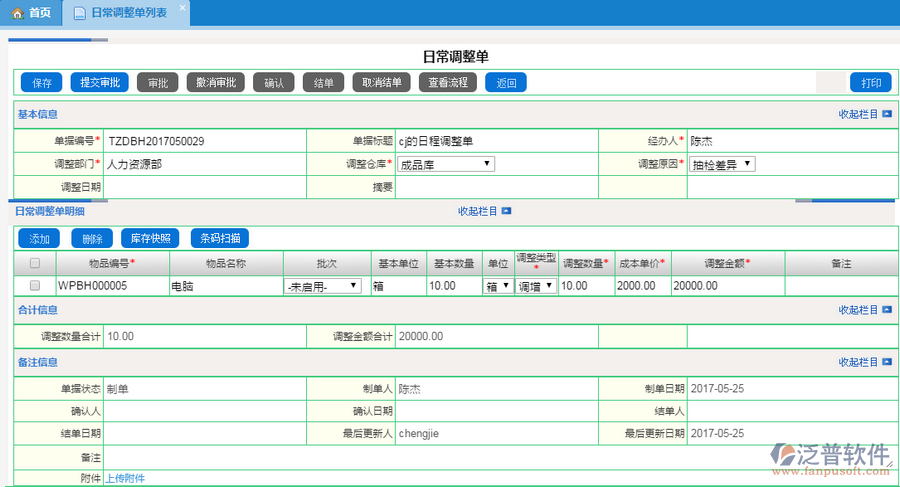Click the 保存 button
The height and width of the screenshot is (487, 900).
click(x=41, y=83)
